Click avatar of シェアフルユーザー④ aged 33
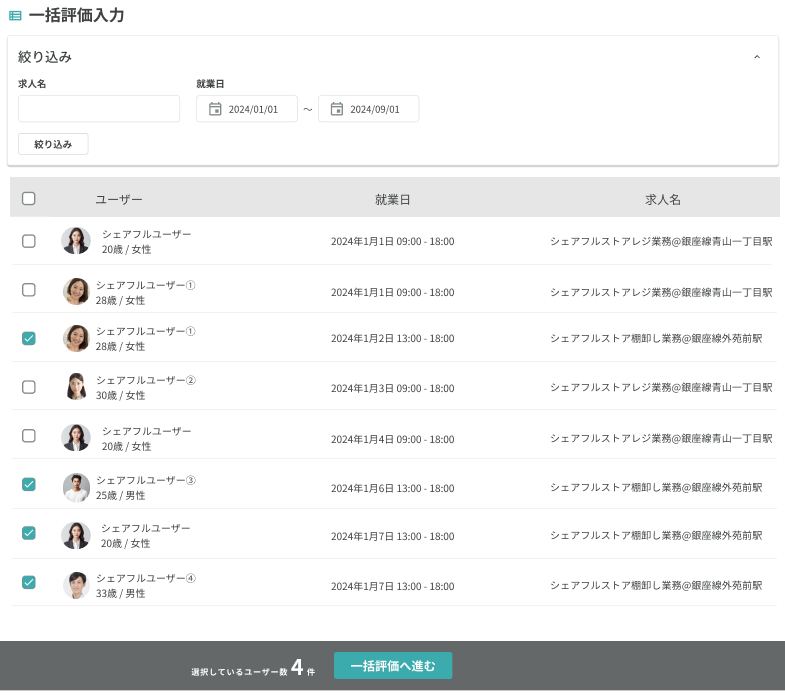 pyautogui.click(x=76, y=585)
